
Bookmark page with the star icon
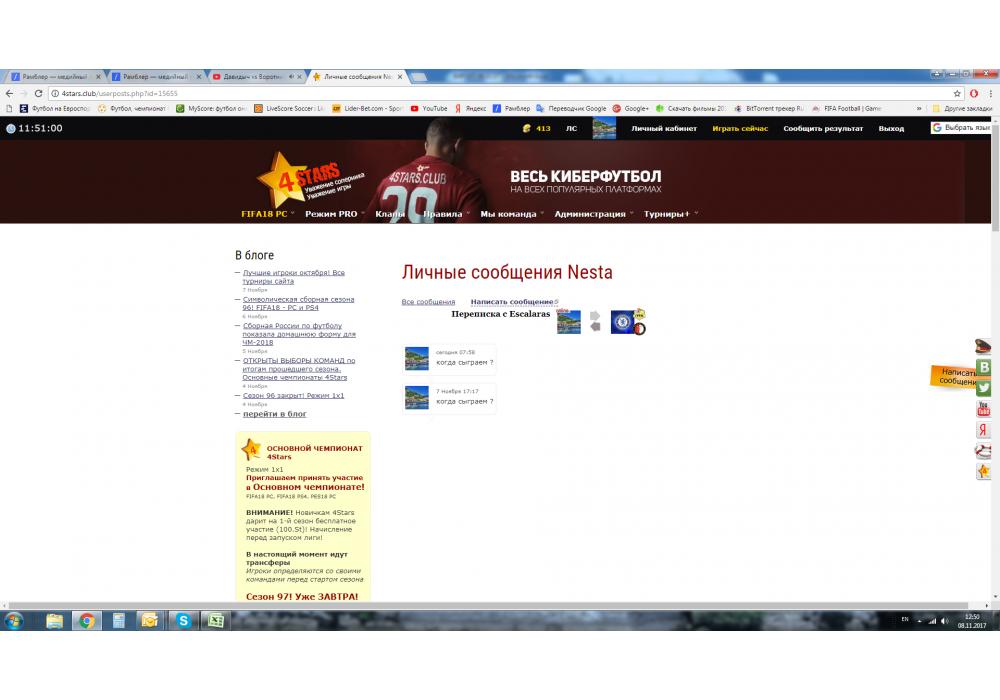957,93
